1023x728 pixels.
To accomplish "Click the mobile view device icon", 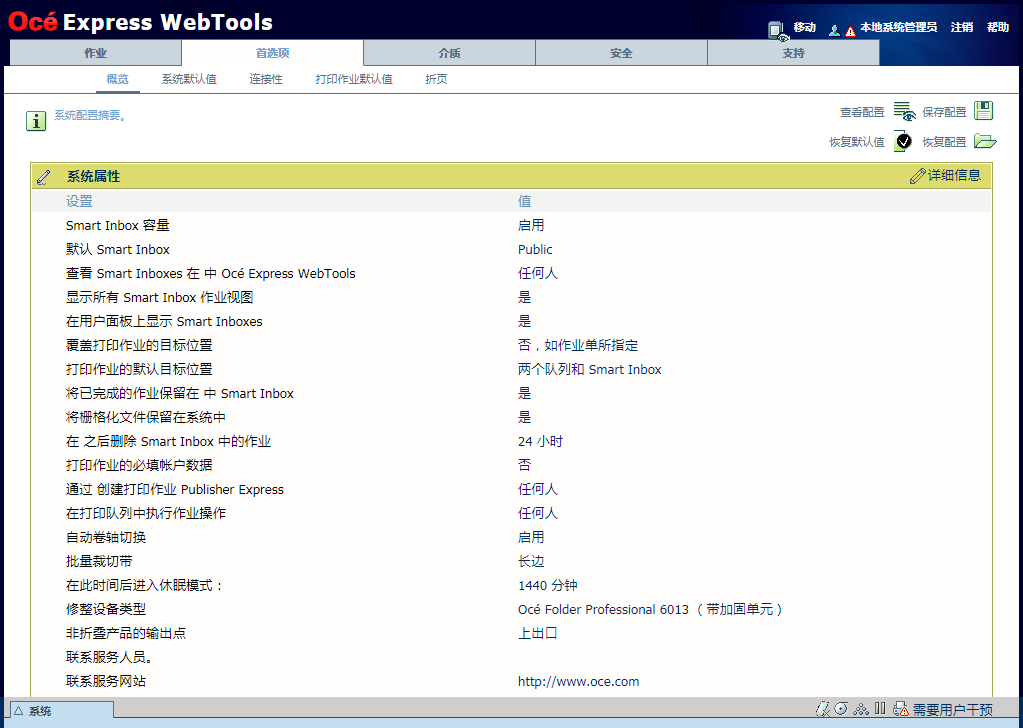I will pos(777,30).
